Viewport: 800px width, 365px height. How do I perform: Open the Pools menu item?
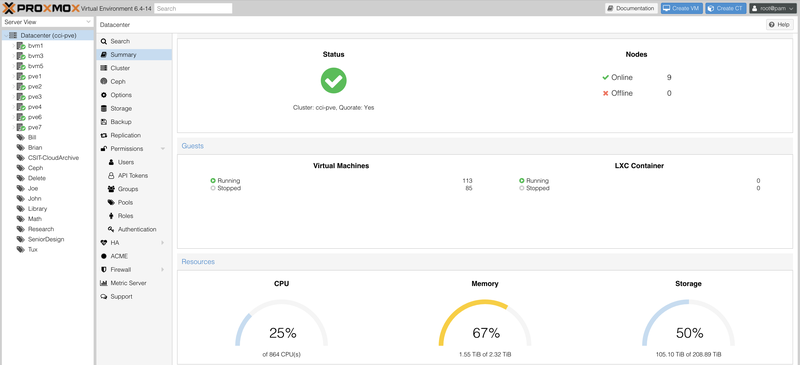pos(134,203)
